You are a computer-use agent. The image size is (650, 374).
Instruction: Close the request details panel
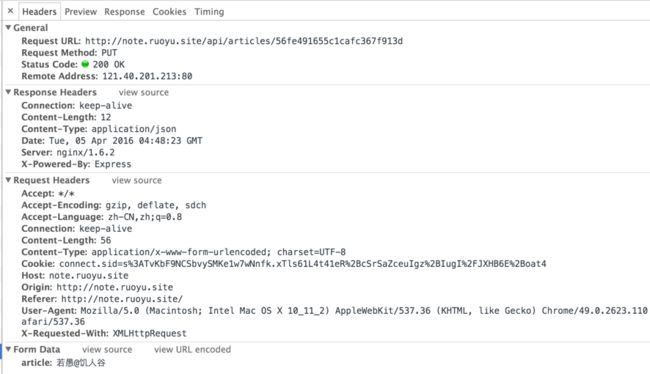[x=10, y=11]
